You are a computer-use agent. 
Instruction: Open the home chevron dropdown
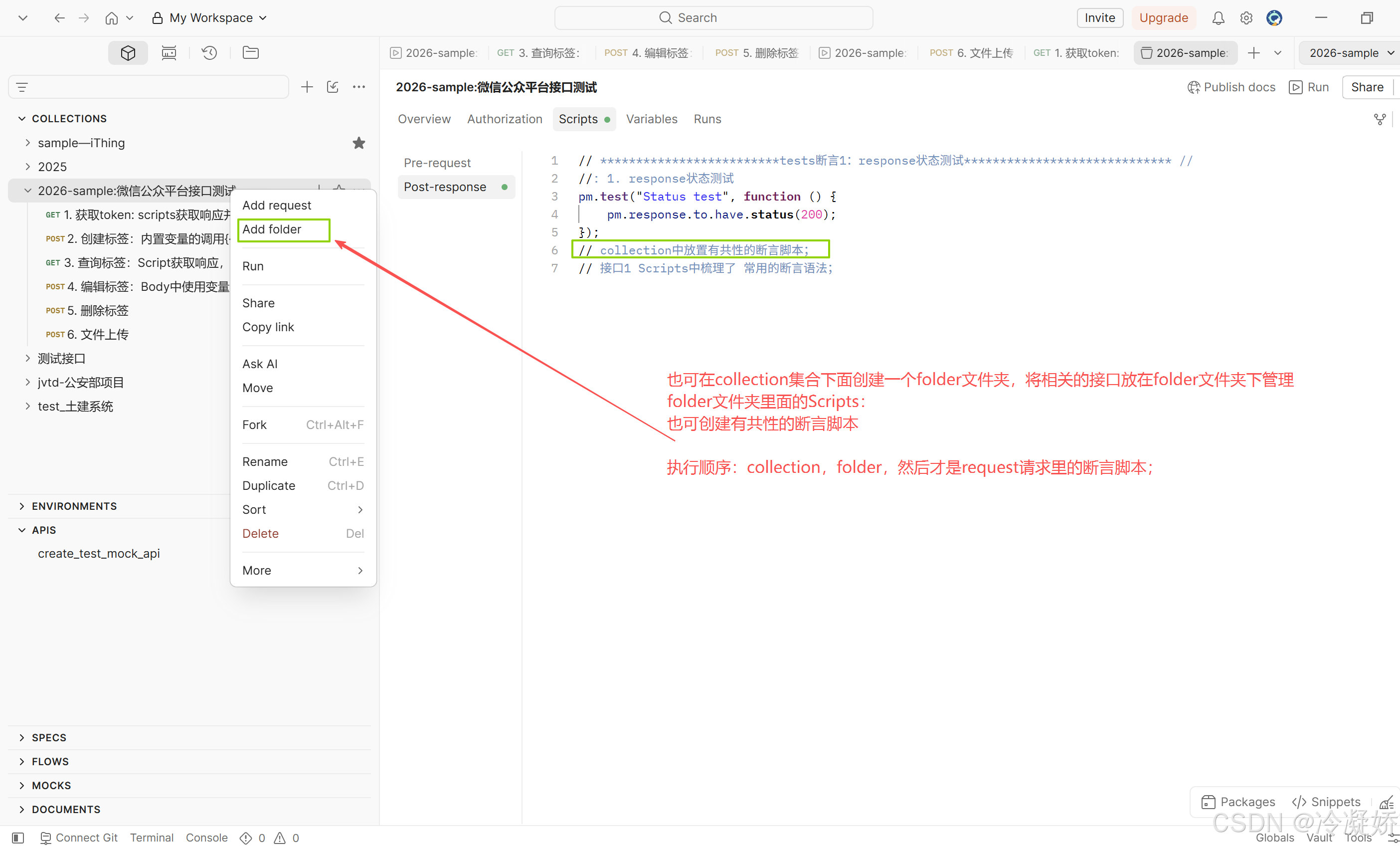[130, 18]
